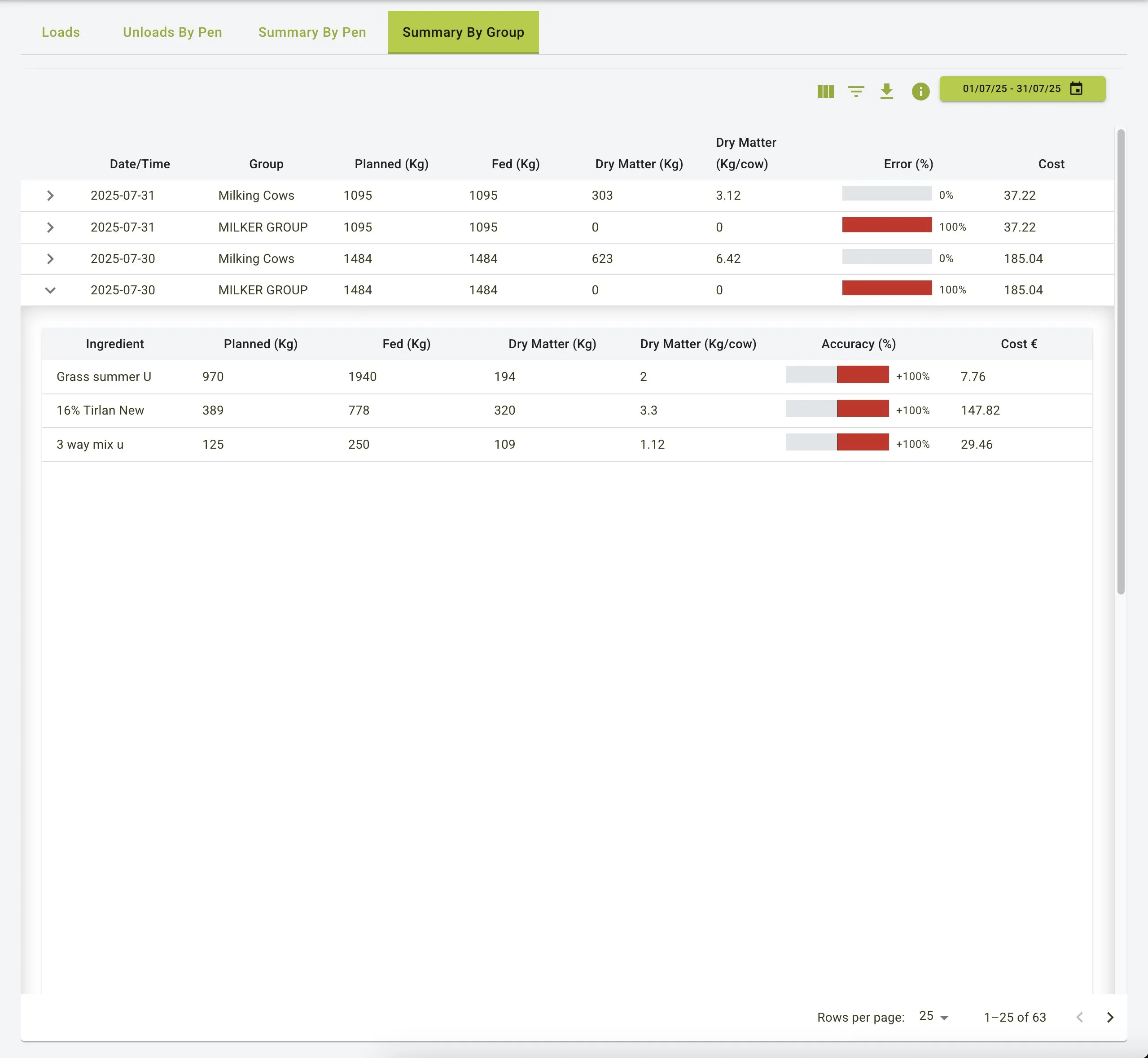This screenshot has height=1058, width=1148.
Task: Click Cost € sub-table header
Action: click(x=1019, y=344)
